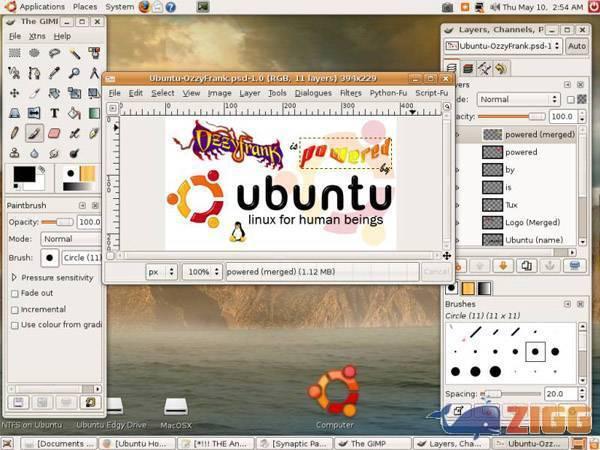Expand the Pressure sensitivity options
Viewport: 600px width, 450px height.
point(14,277)
